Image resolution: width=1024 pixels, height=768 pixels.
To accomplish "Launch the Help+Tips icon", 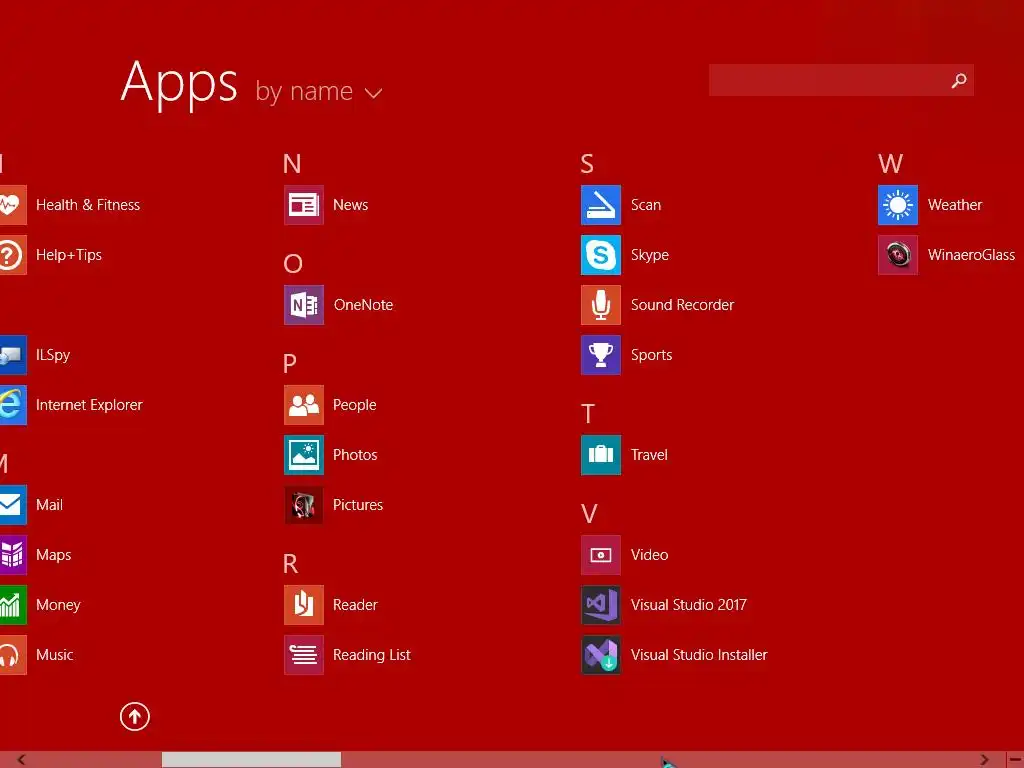I will pyautogui.click(x=13, y=255).
